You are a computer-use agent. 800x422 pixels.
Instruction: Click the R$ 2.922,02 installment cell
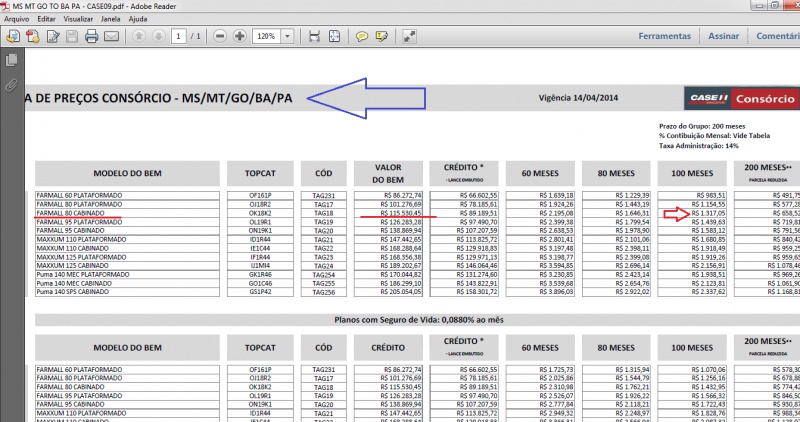click(616, 292)
